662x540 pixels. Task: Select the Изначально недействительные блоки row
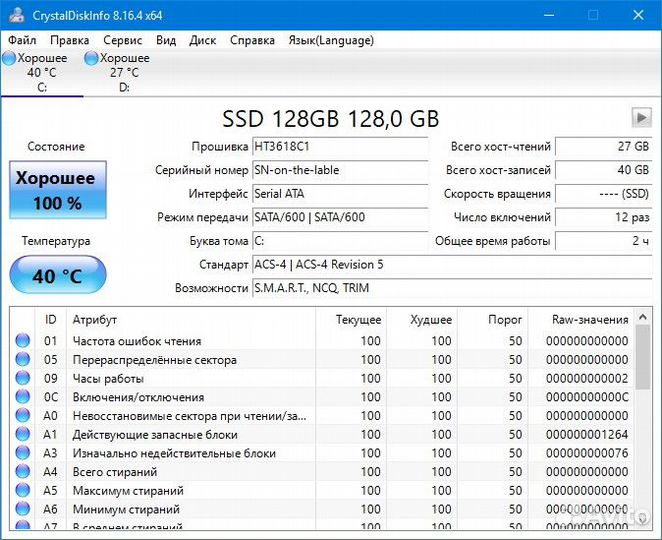322,453
